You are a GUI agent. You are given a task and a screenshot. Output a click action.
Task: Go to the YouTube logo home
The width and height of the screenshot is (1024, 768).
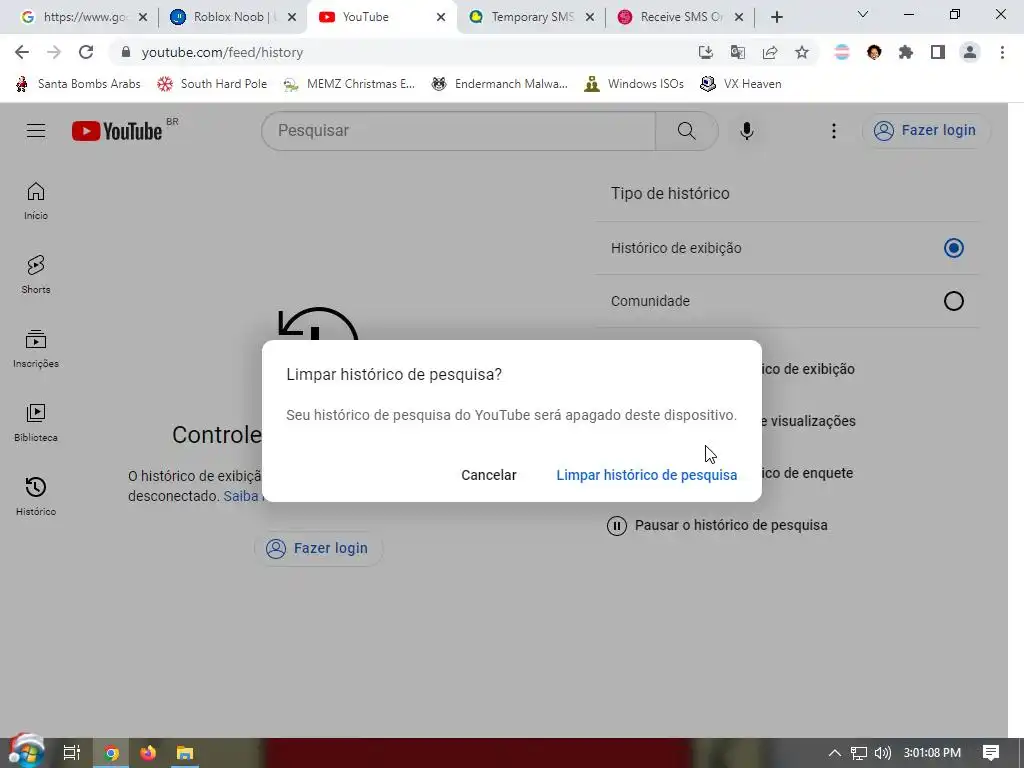[117, 131]
